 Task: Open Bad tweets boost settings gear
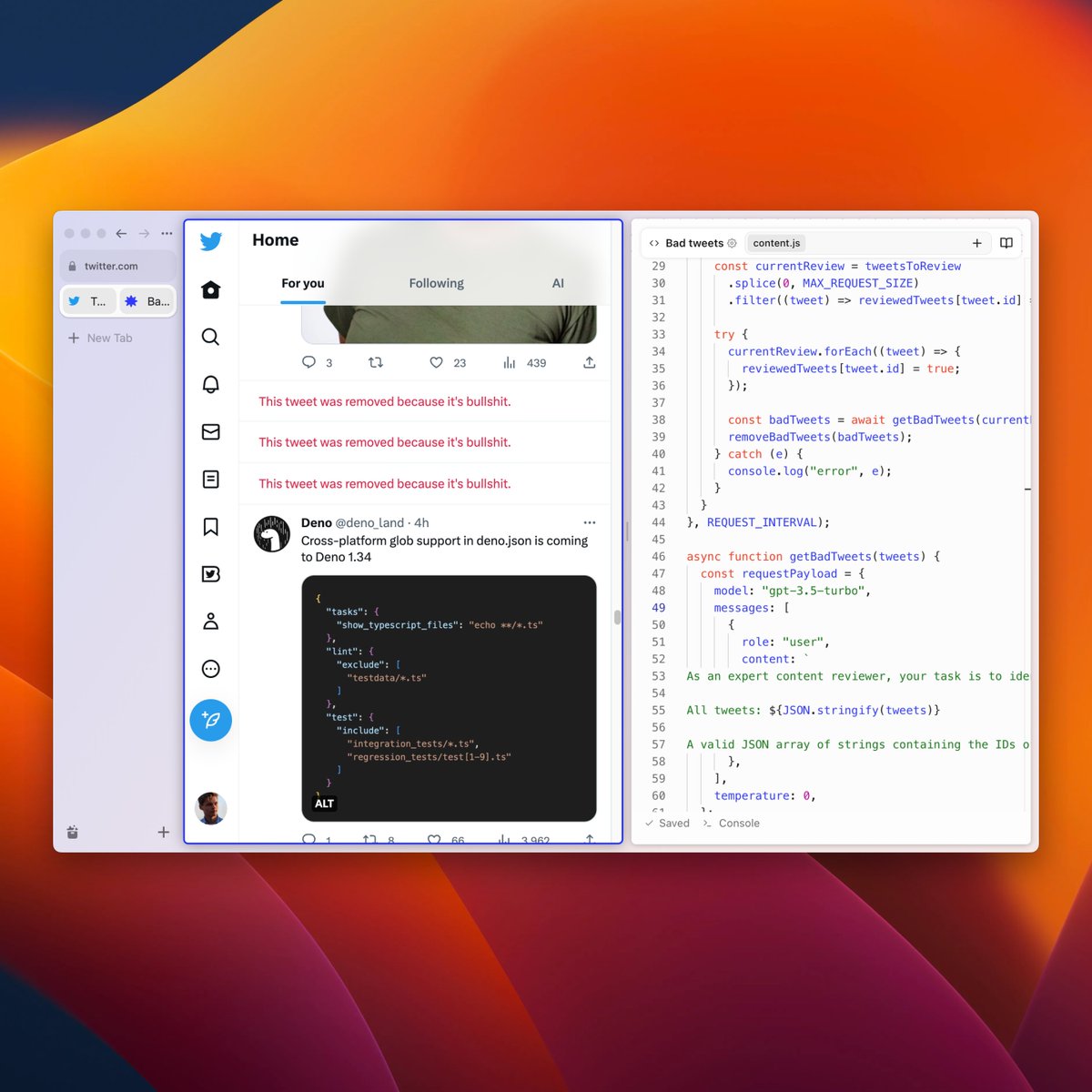732,243
